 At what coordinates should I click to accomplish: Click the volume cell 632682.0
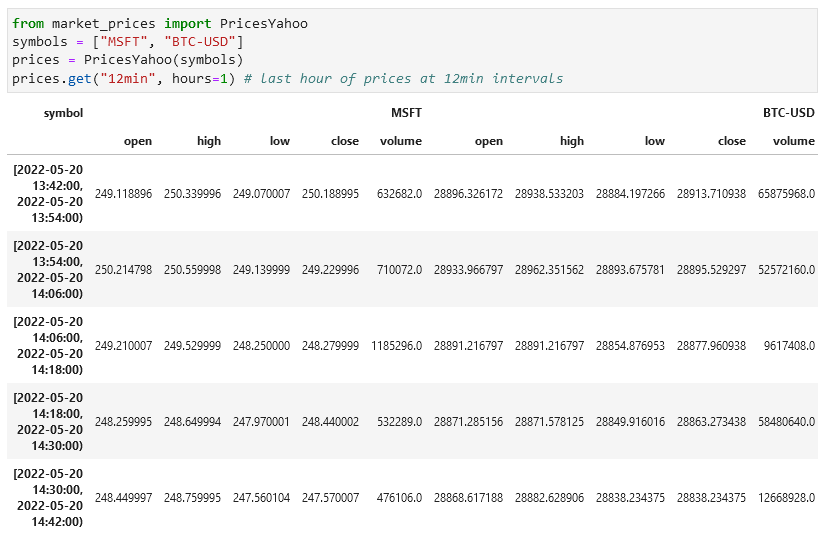click(x=399, y=194)
